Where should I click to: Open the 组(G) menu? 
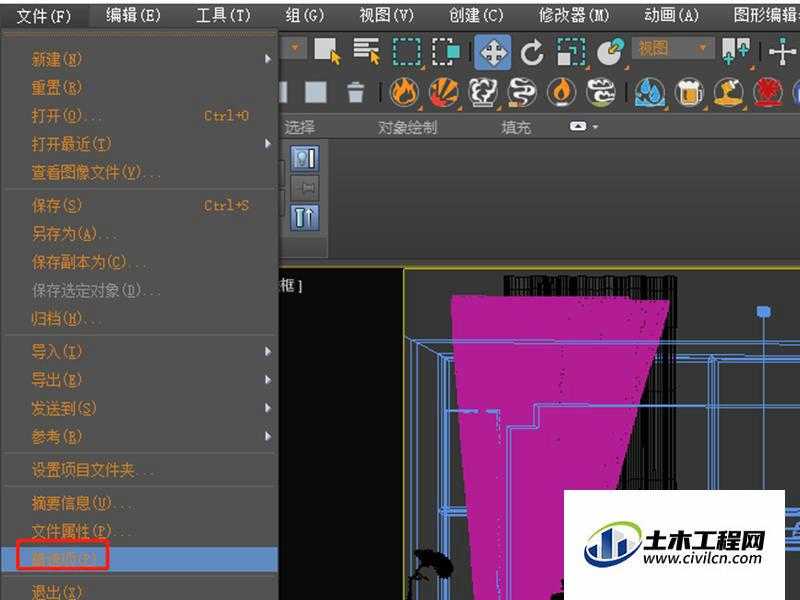click(305, 15)
